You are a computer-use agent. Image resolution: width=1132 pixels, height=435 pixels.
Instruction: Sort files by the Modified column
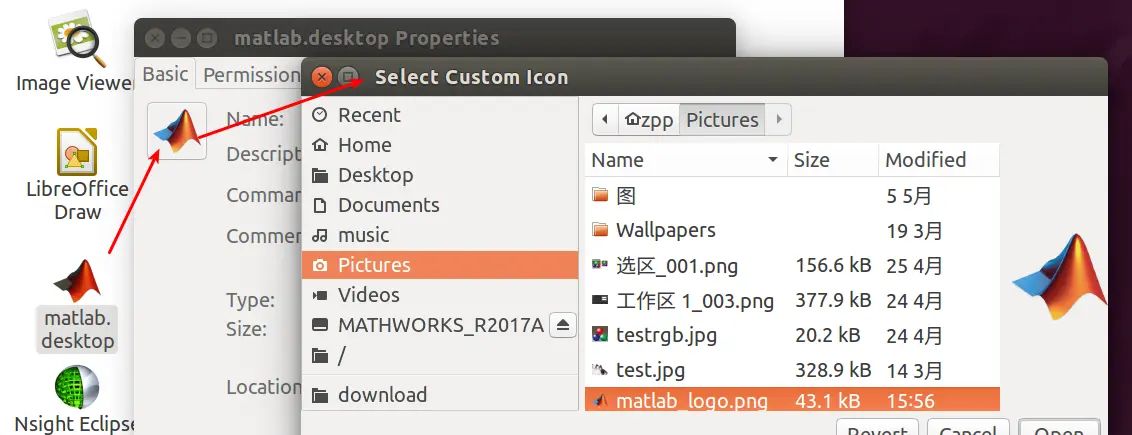(x=939, y=160)
